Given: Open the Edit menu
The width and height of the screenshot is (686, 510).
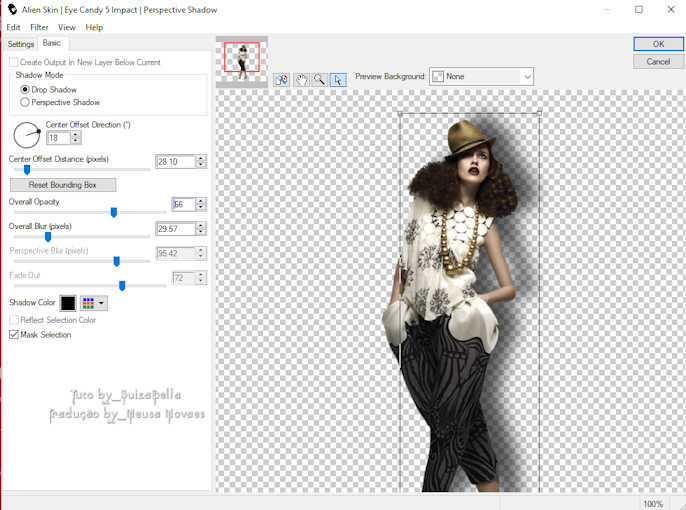Looking at the screenshot, I should (13, 27).
